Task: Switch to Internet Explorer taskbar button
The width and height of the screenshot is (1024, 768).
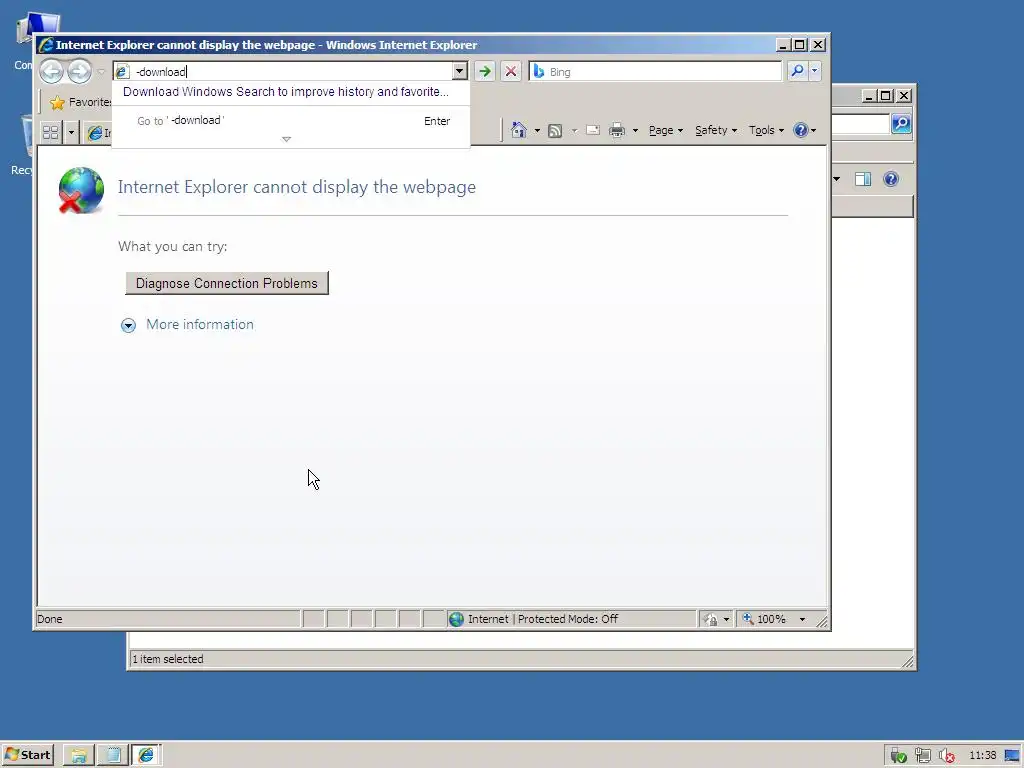Action: (x=146, y=756)
